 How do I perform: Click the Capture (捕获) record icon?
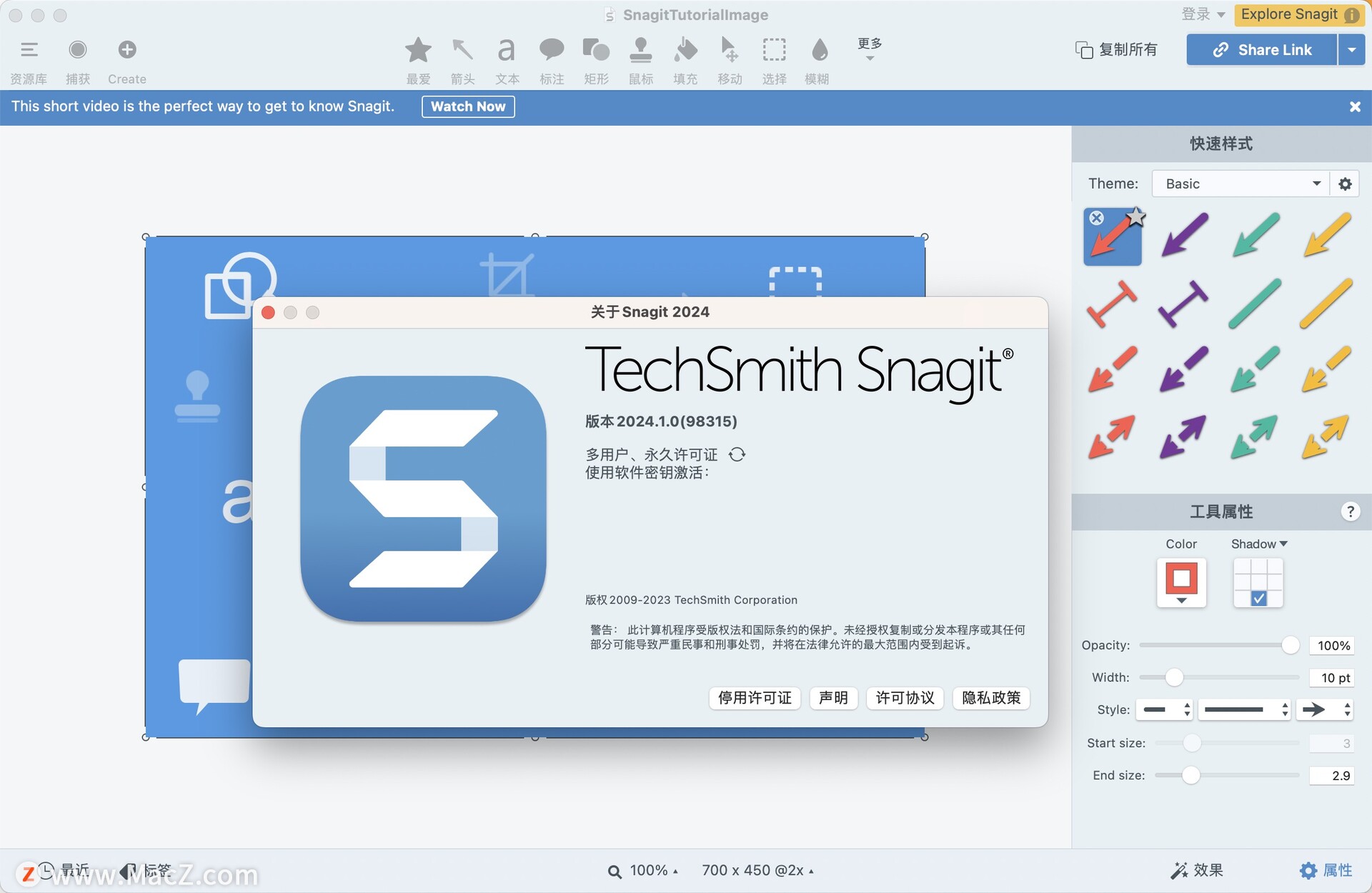[78, 49]
